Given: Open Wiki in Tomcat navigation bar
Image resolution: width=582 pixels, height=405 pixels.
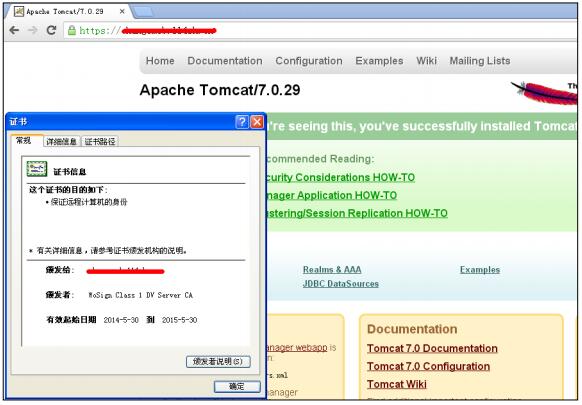Looking at the screenshot, I should click(426, 61).
